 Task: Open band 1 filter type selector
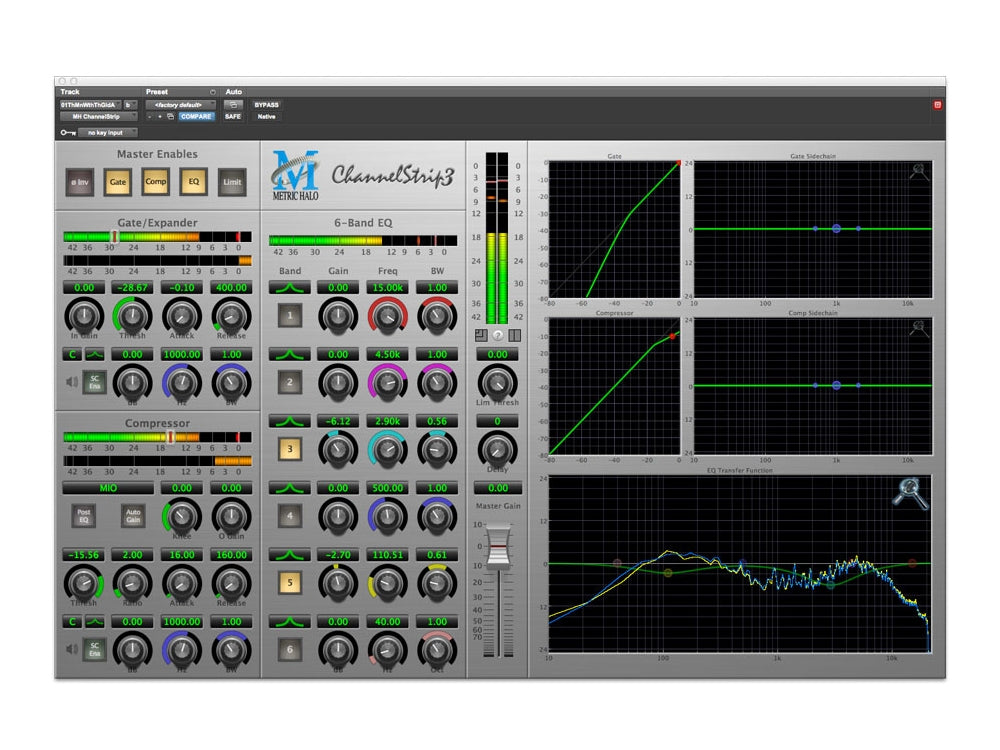pyautogui.click(x=290, y=288)
